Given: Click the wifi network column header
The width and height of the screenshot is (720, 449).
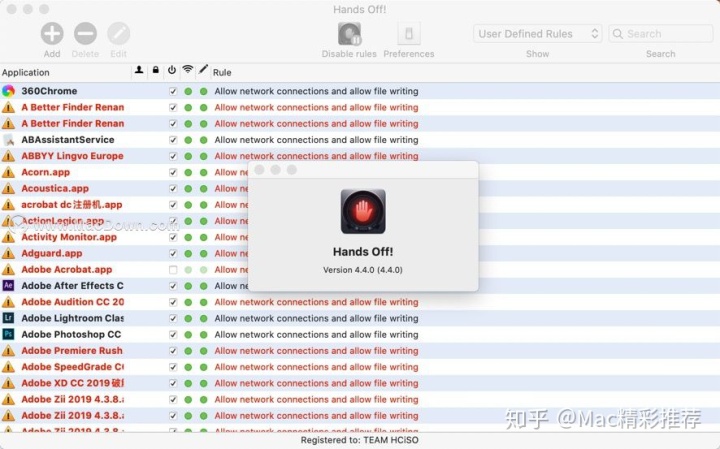Looking at the screenshot, I should (x=187, y=69).
